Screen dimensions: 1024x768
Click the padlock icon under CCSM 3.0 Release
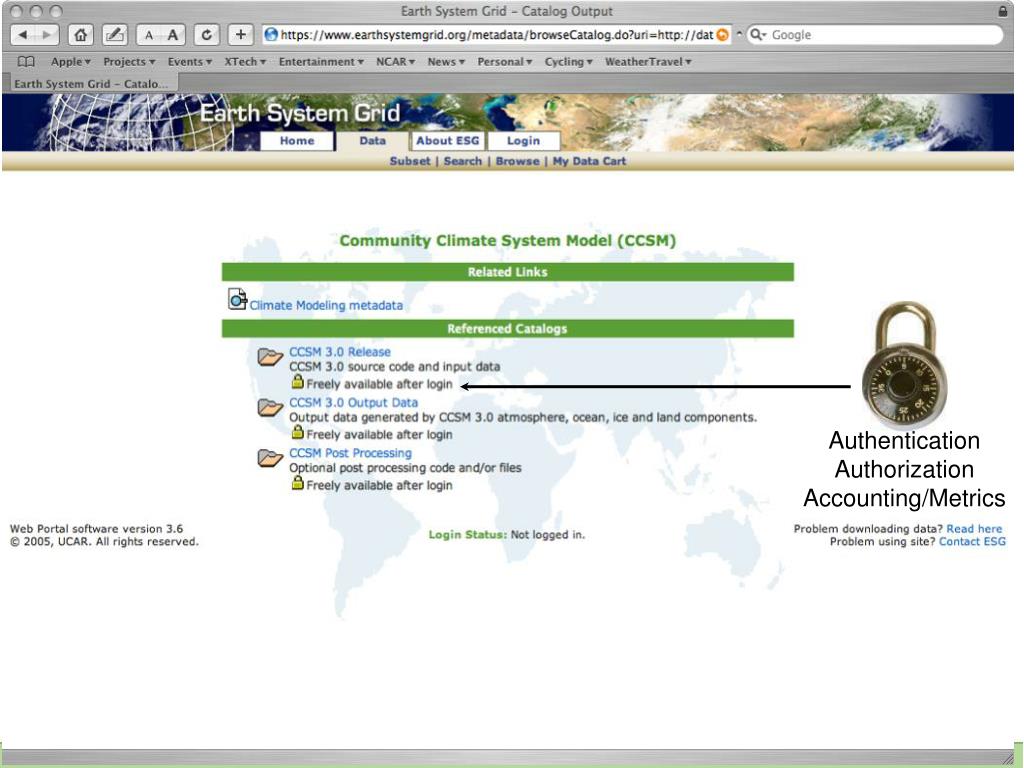pyautogui.click(x=297, y=381)
